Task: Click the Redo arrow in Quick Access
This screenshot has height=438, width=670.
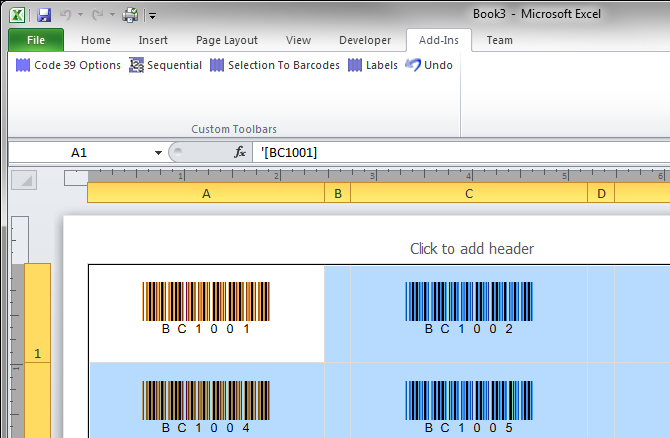Action: (x=97, y=15)
